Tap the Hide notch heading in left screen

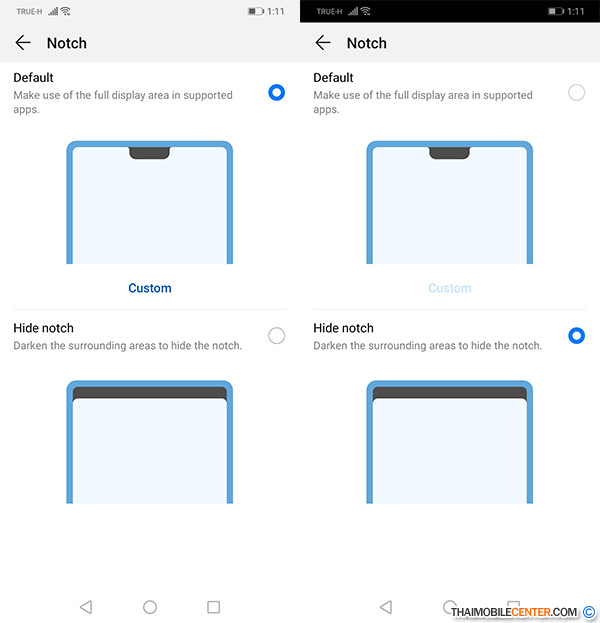pyautogui.click(x=44, y=328)
